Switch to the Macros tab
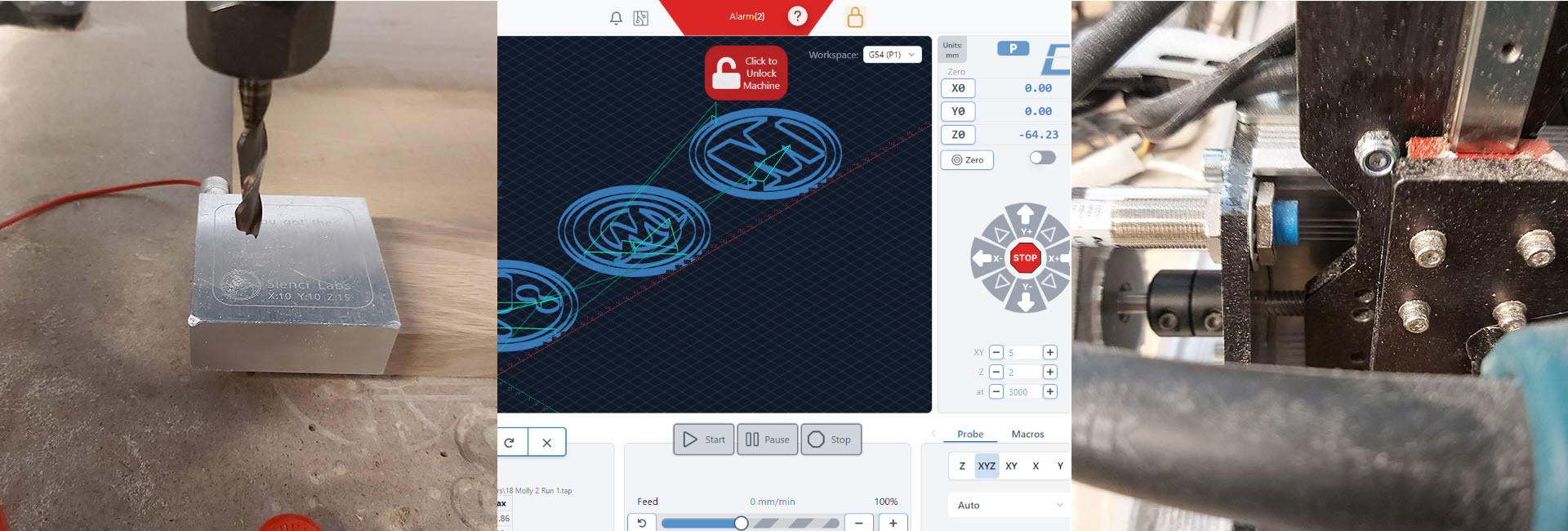The image size is (1568, 531). (1027, 434)
